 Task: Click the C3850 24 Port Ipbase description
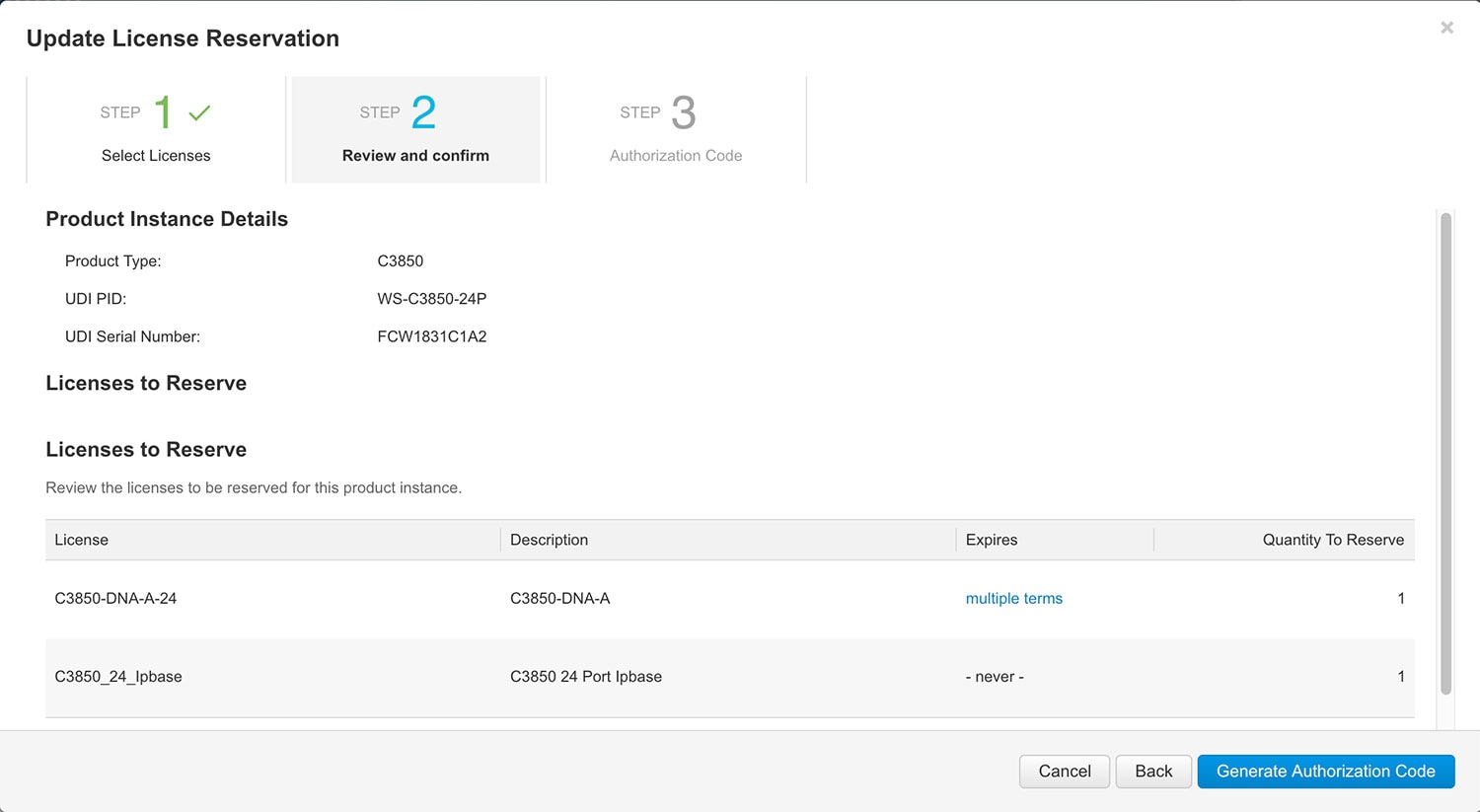[586, 677]
